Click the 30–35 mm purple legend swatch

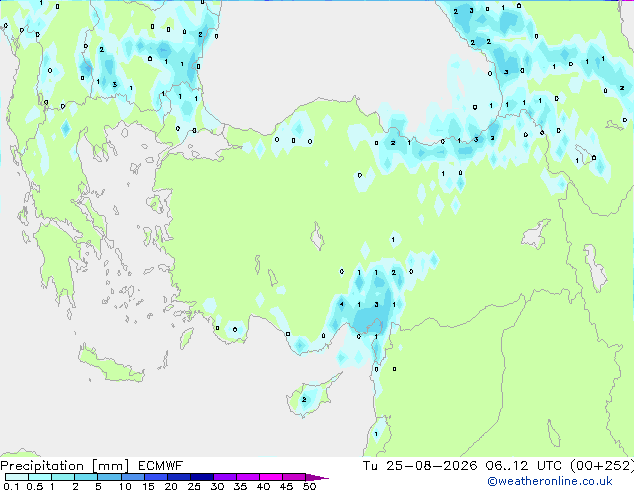point(224,477)
